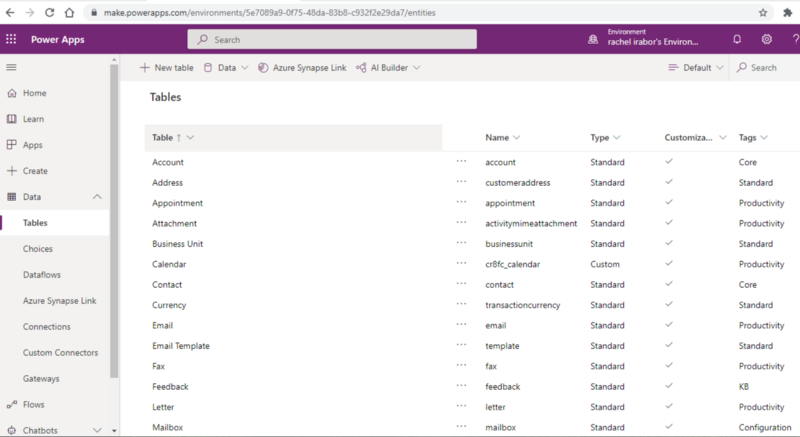Click the notifications bell icon
The width and height of the screenshot is (800, 437).
coord(737,39)
